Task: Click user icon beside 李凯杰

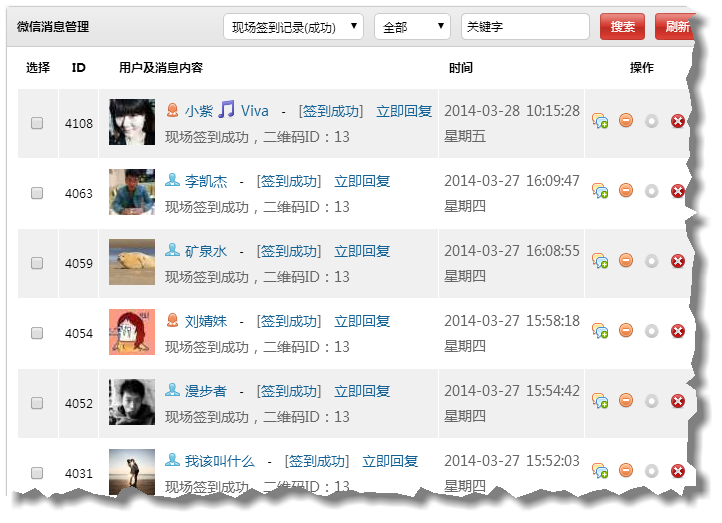Action: tap(172, 180)
